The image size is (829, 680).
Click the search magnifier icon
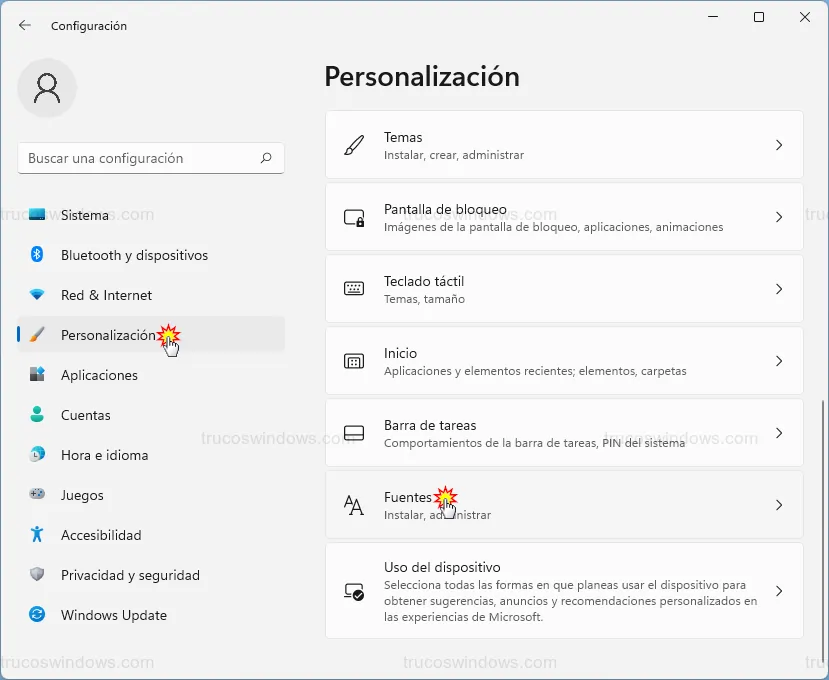[266, 158]
